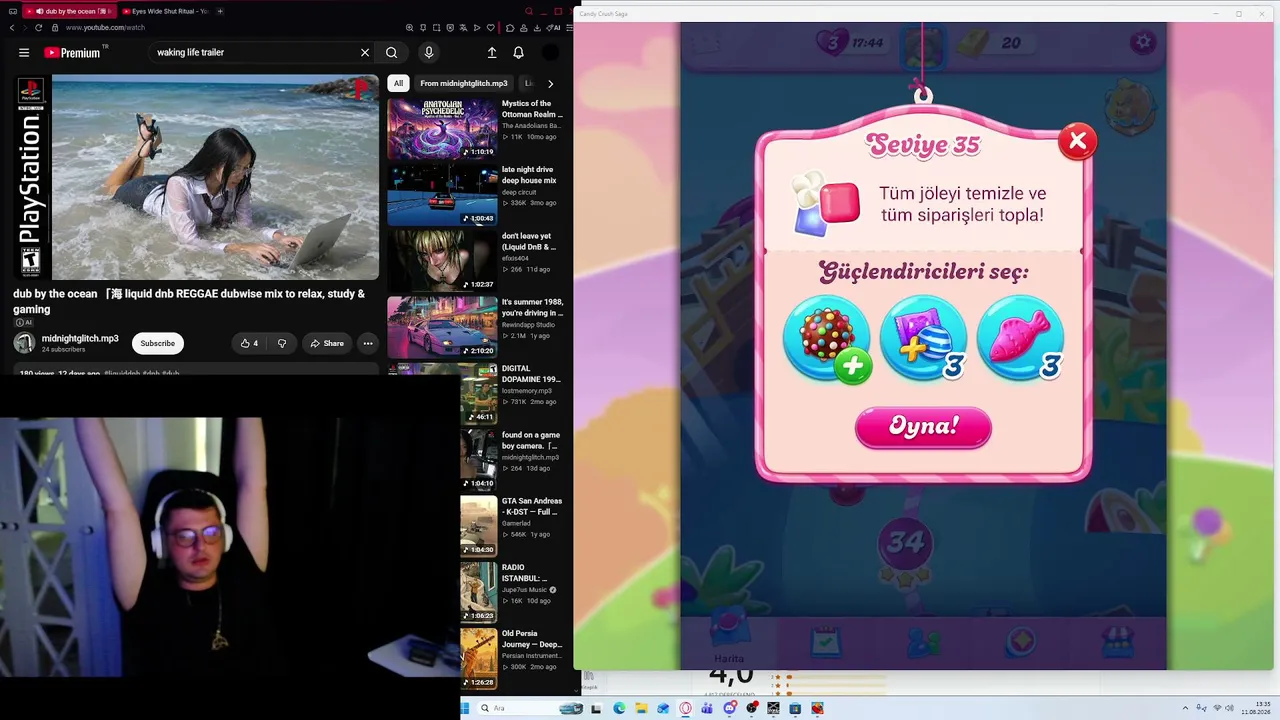The height and width of the screenshot is (720, 1280).
Task: Dislike the video
Action: tap(282, 343)
